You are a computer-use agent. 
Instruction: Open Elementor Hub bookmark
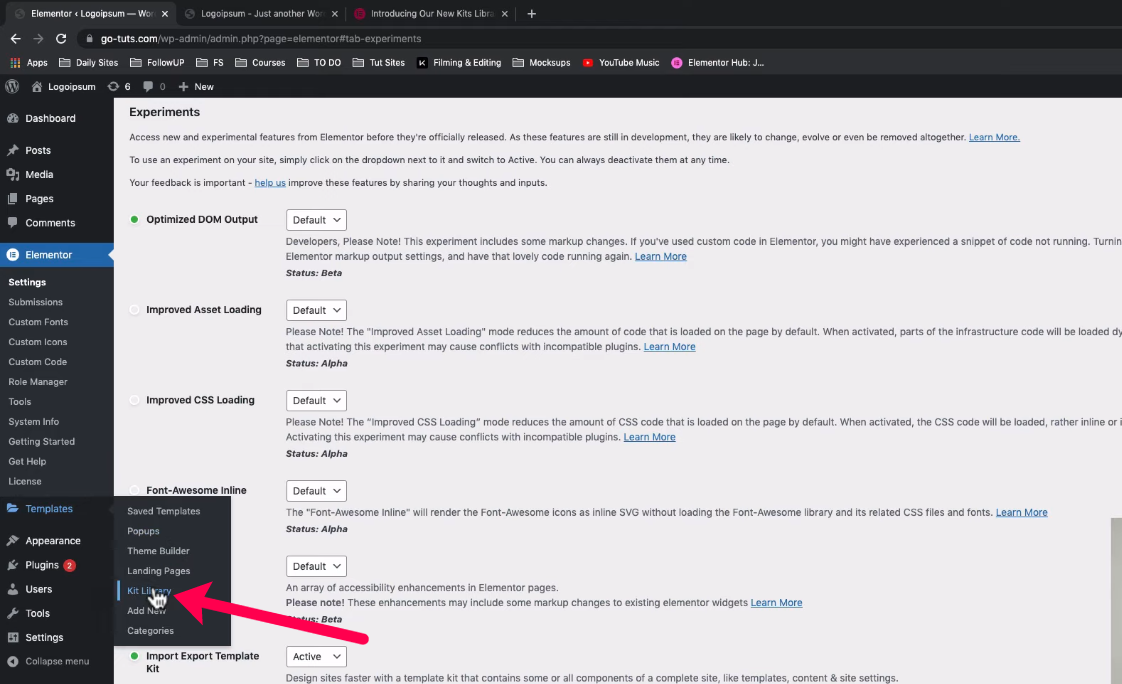pos(718,63)
